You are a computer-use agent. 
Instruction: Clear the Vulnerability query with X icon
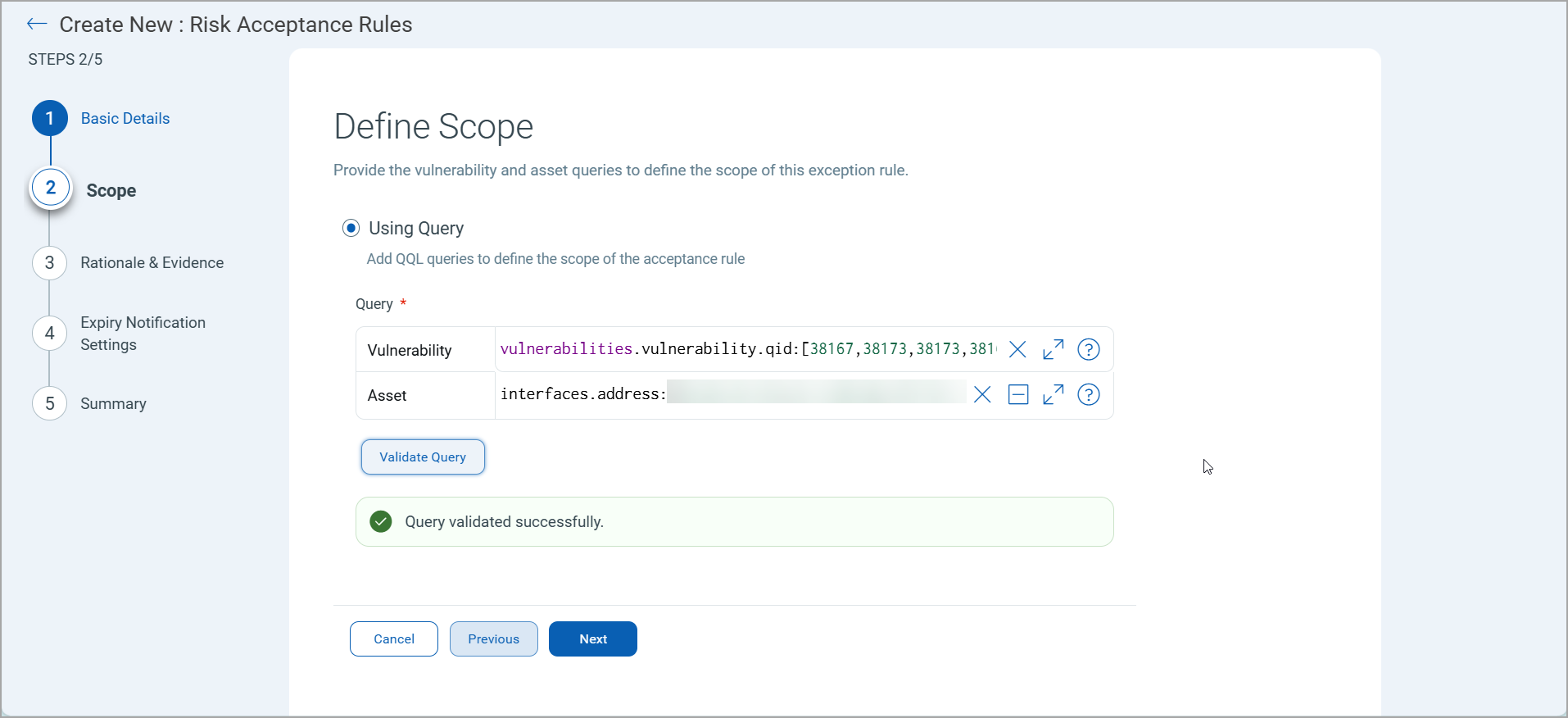click(1017, 350)
